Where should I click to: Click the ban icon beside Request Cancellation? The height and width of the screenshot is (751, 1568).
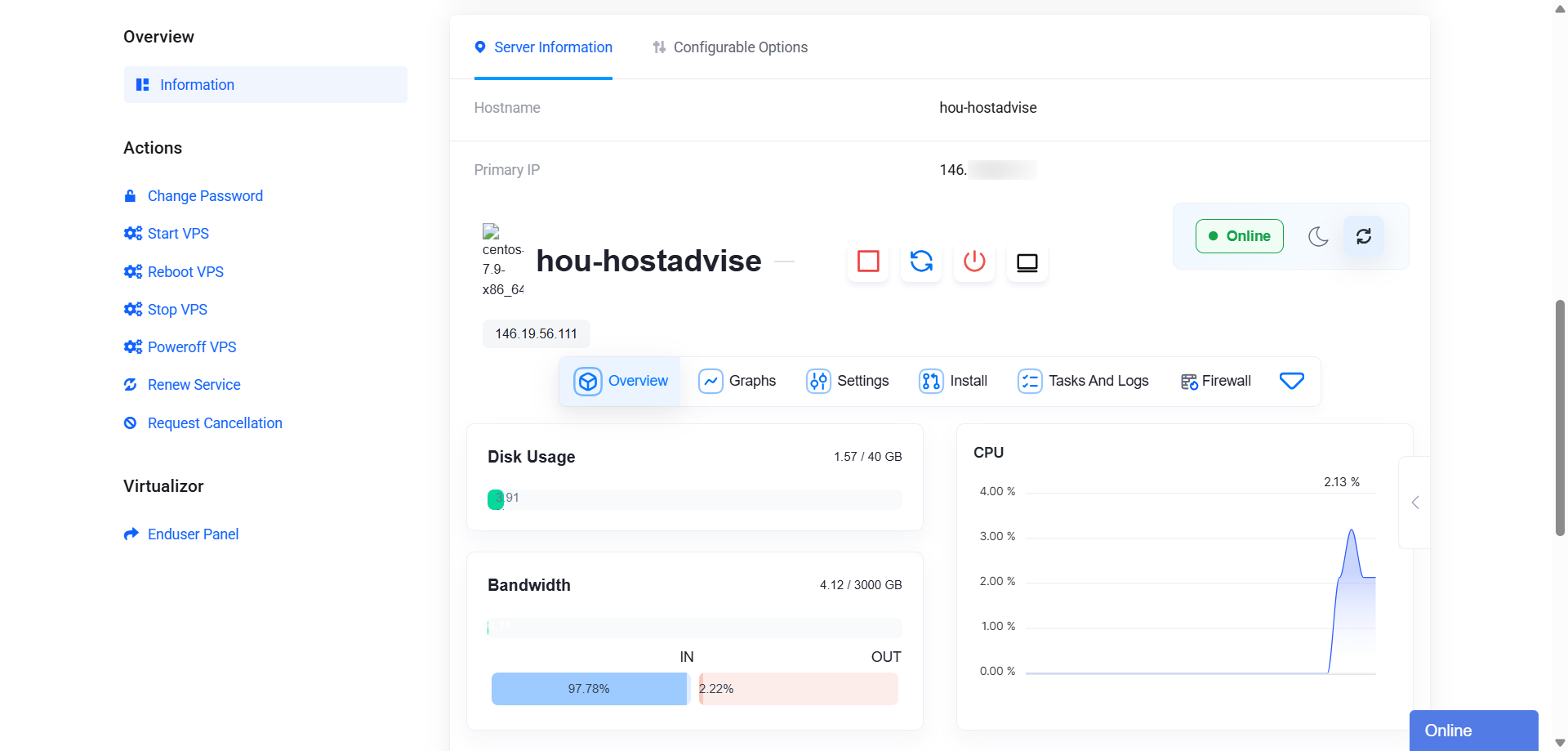click(130, 423)
